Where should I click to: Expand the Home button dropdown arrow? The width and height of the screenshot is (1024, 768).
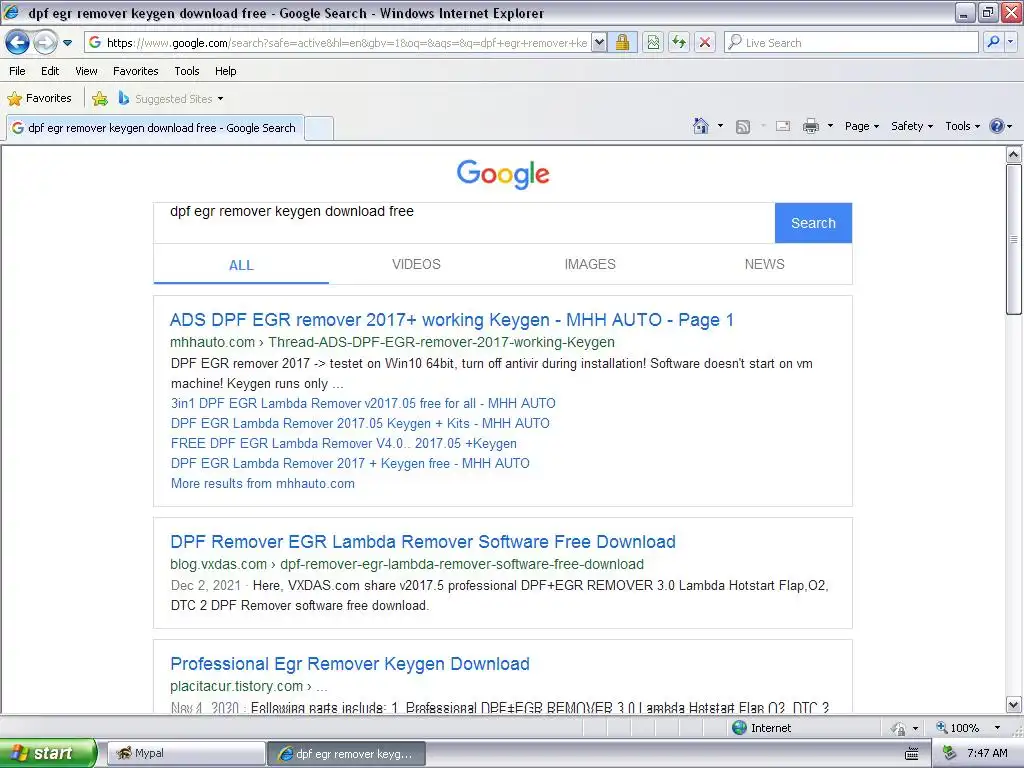coord(720,126)
